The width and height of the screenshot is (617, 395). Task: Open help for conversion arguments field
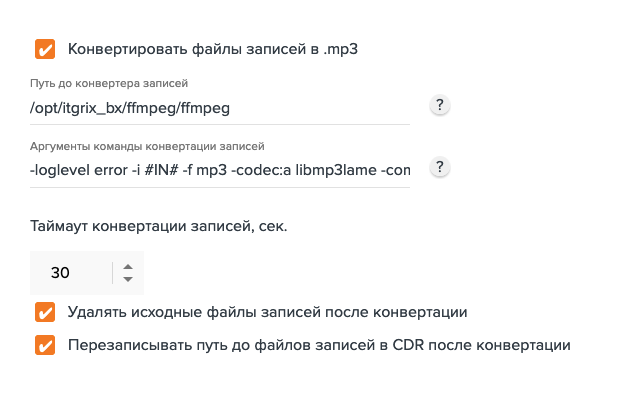[x=440, y=167]
